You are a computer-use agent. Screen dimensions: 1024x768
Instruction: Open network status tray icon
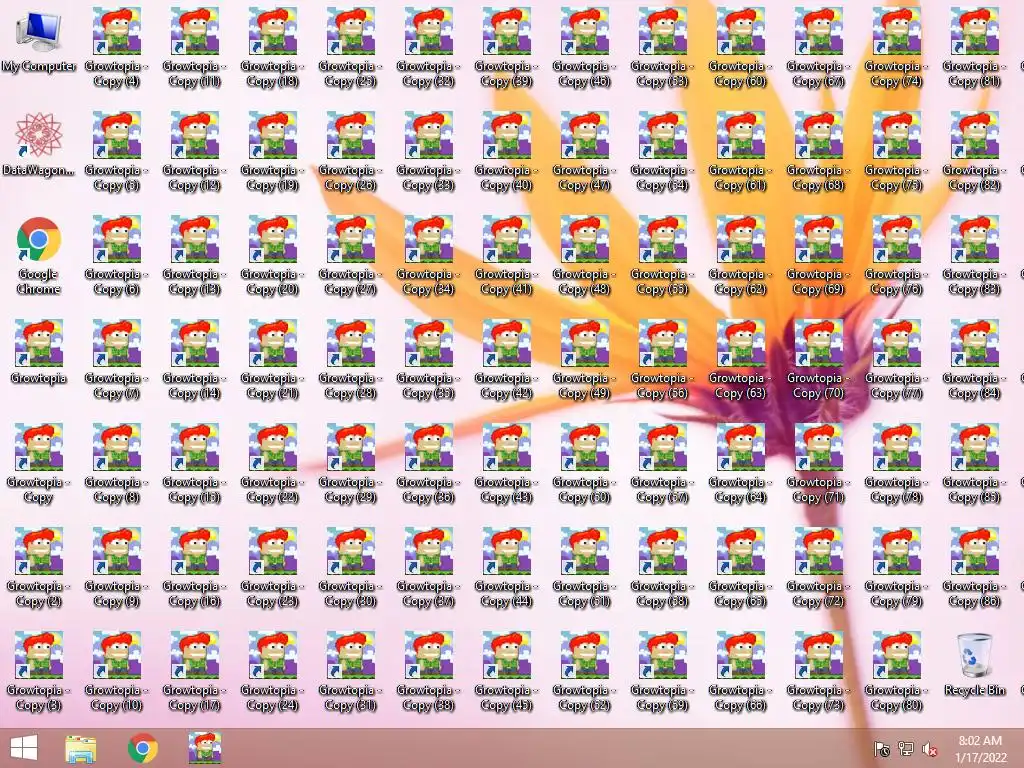coord(906,748)
